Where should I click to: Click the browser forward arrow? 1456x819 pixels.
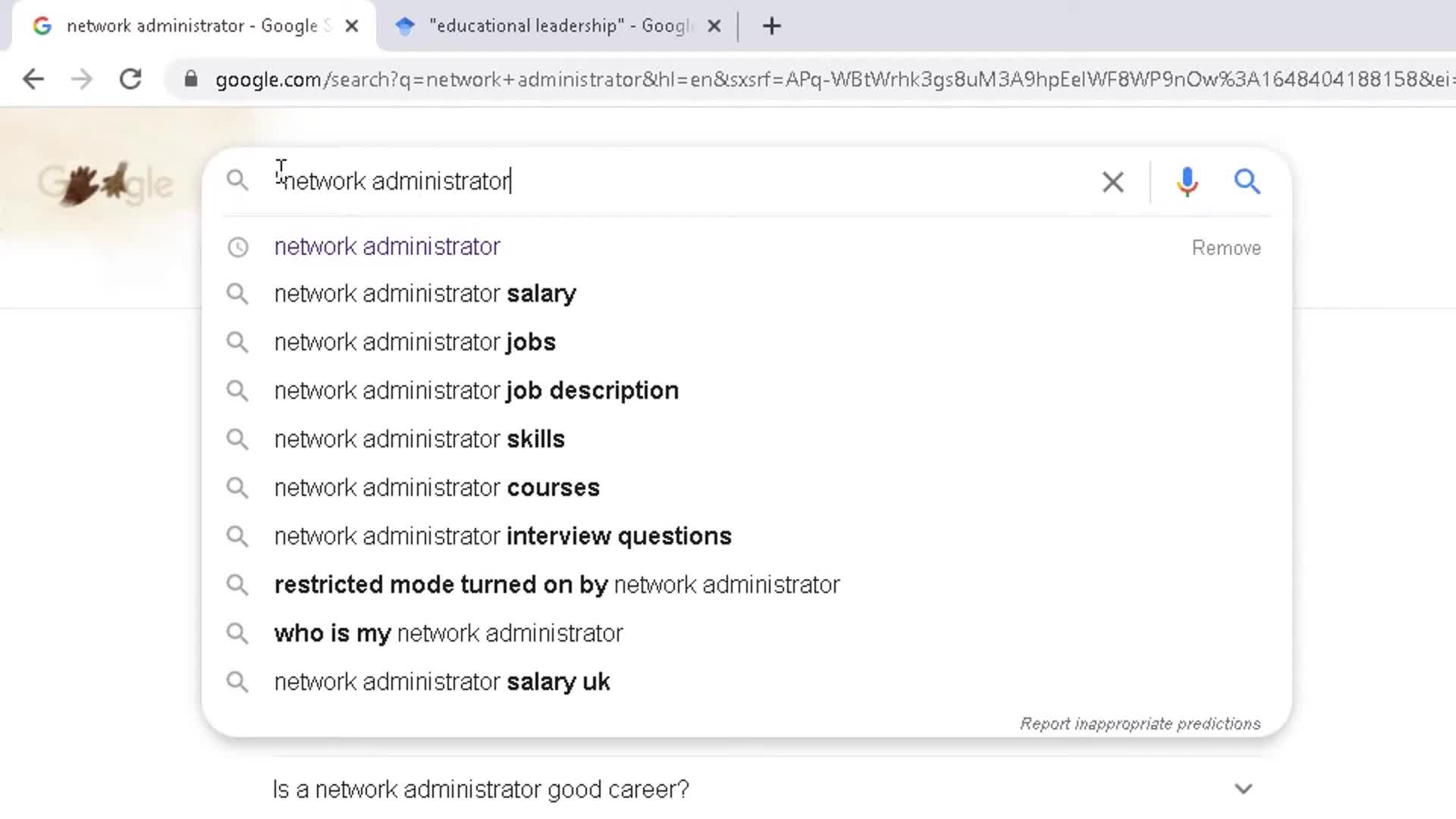(x=82, y=79)
